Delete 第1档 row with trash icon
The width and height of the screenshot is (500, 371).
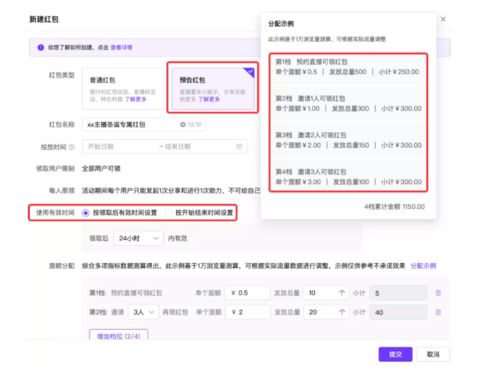coord(438,293)
